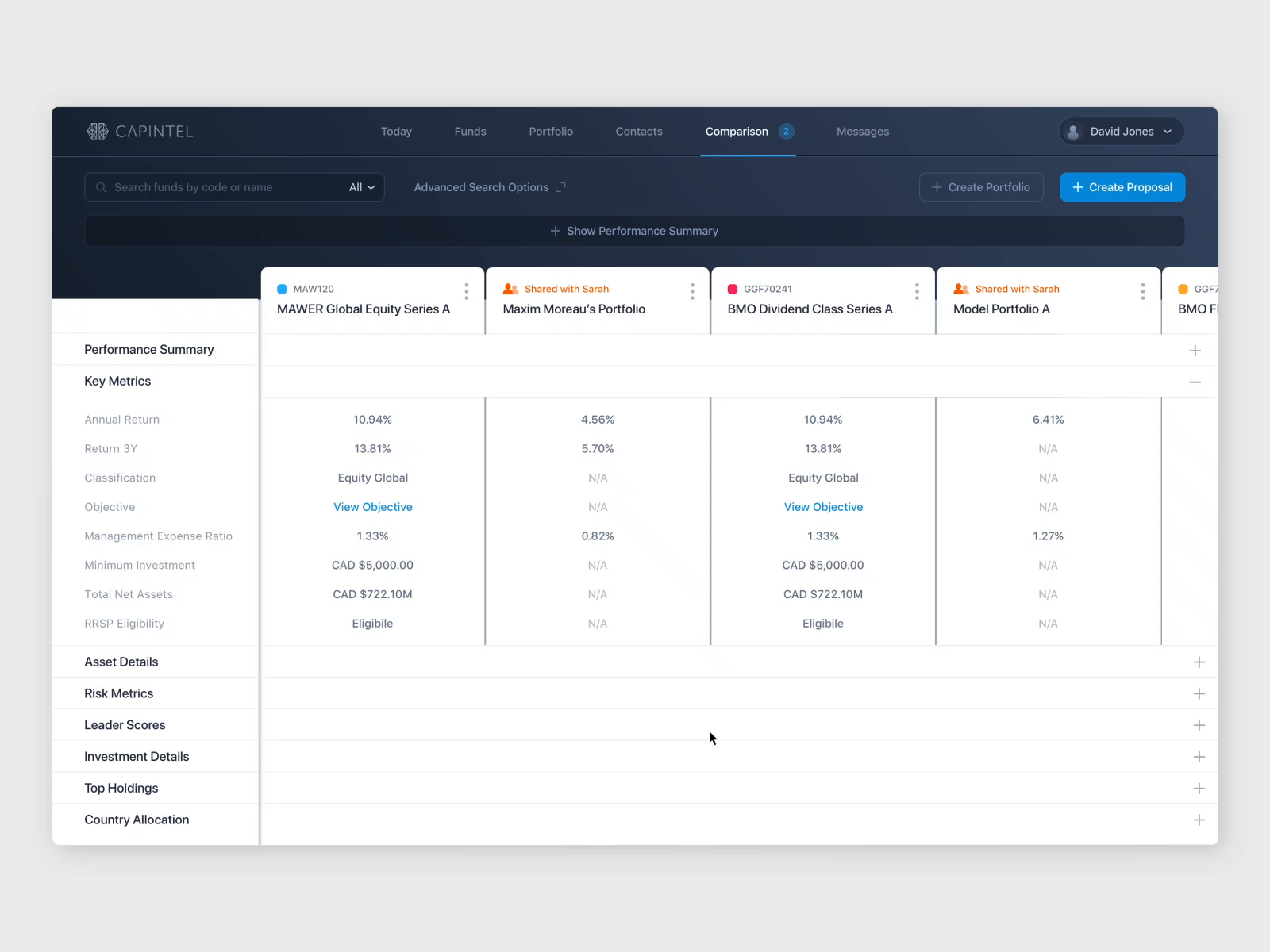Viewport: 1270px width, 952px height.
Task: Expand the Performance Summary section
Action: [1195, 350]
